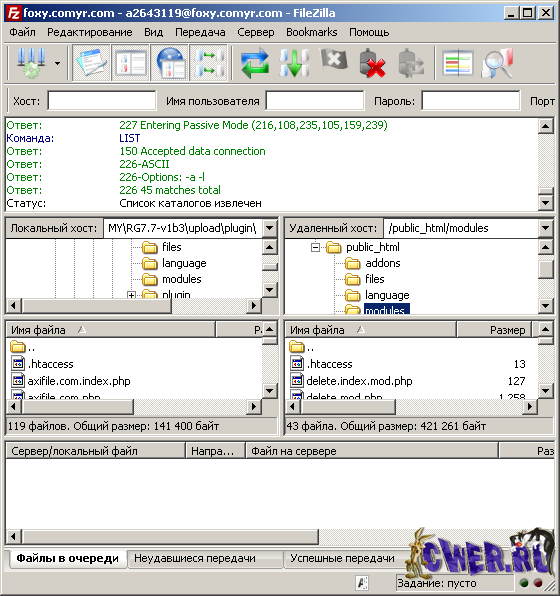The width and height of the screenshot is (560, 596).
Task: Click local tree scroll-up arrow
Action: pyautogui.click(x=270, y=247)
